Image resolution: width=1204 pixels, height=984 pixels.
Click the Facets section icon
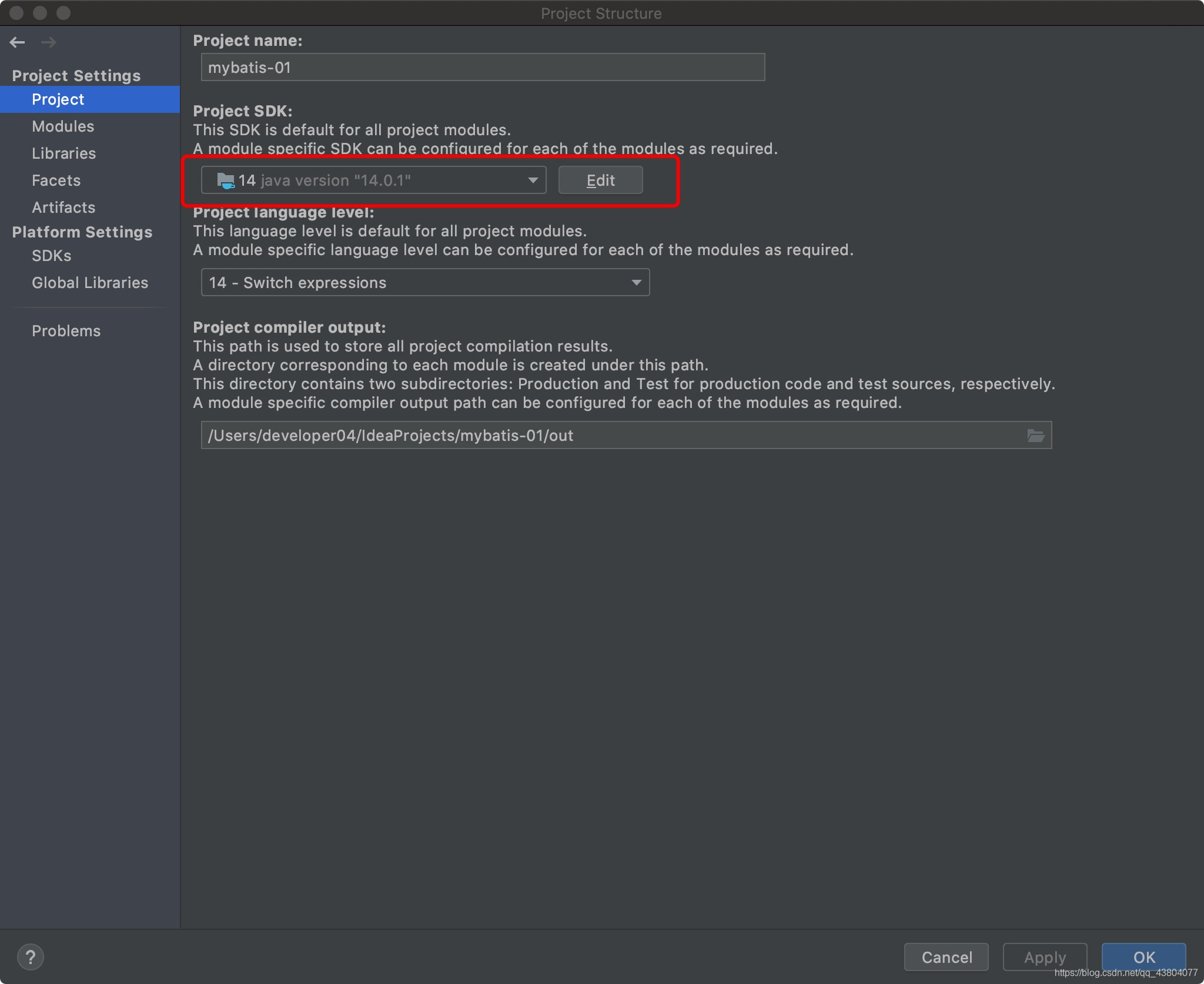click(54, 180)
